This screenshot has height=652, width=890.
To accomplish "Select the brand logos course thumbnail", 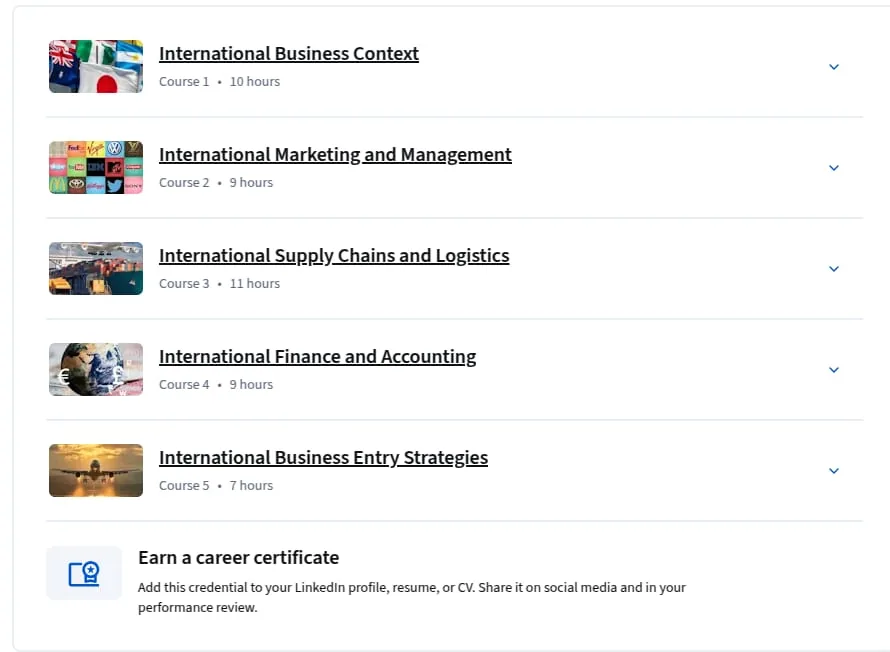I will tap(96, 167).
